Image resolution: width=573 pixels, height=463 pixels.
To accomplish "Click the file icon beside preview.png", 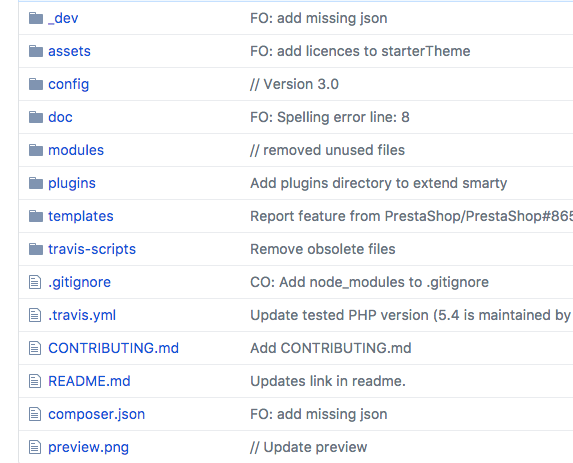I will pyautogui.click(x=35, y=447).
